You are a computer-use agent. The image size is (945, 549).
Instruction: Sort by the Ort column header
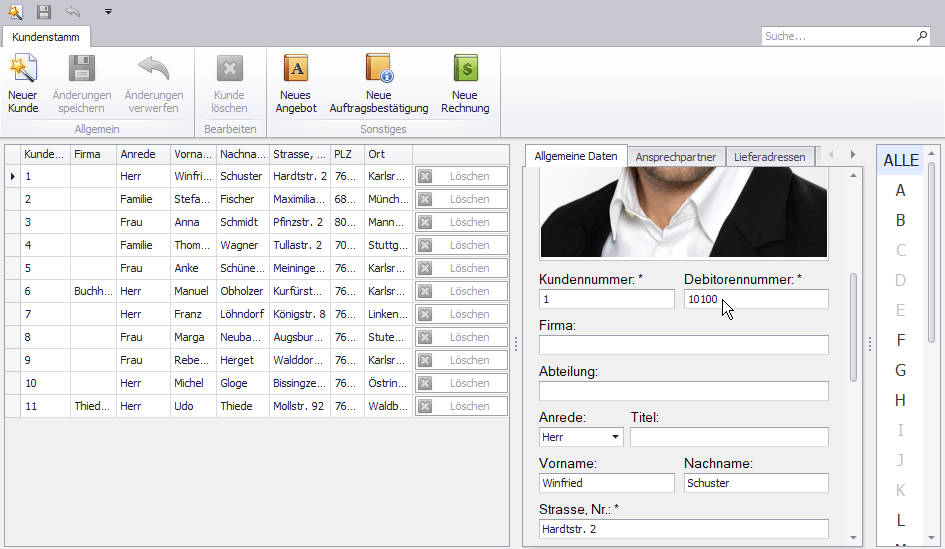pos(389,154)
